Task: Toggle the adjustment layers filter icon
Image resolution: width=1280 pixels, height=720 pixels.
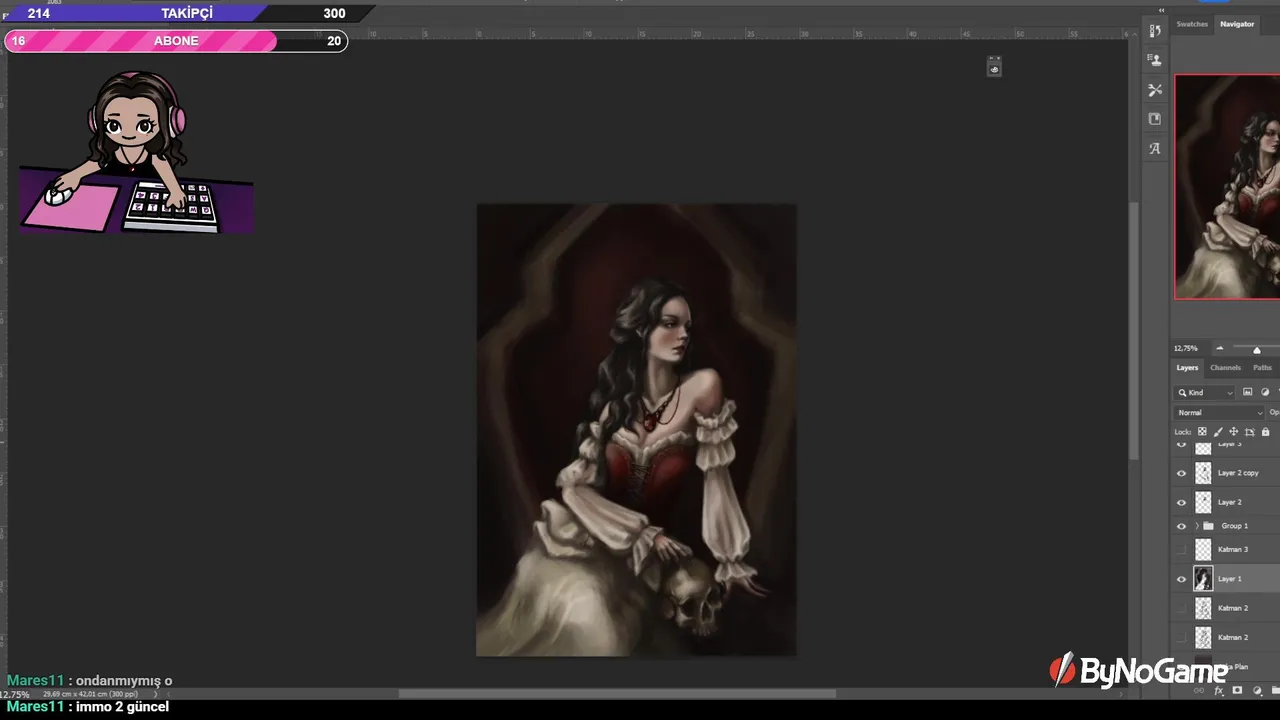Action: click(1265, 393)
